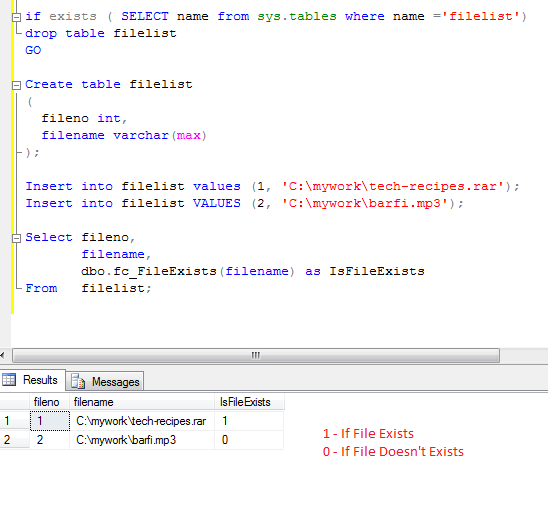Click the Results grid icon
549x508 pixels.
click(x=9, y=380)
